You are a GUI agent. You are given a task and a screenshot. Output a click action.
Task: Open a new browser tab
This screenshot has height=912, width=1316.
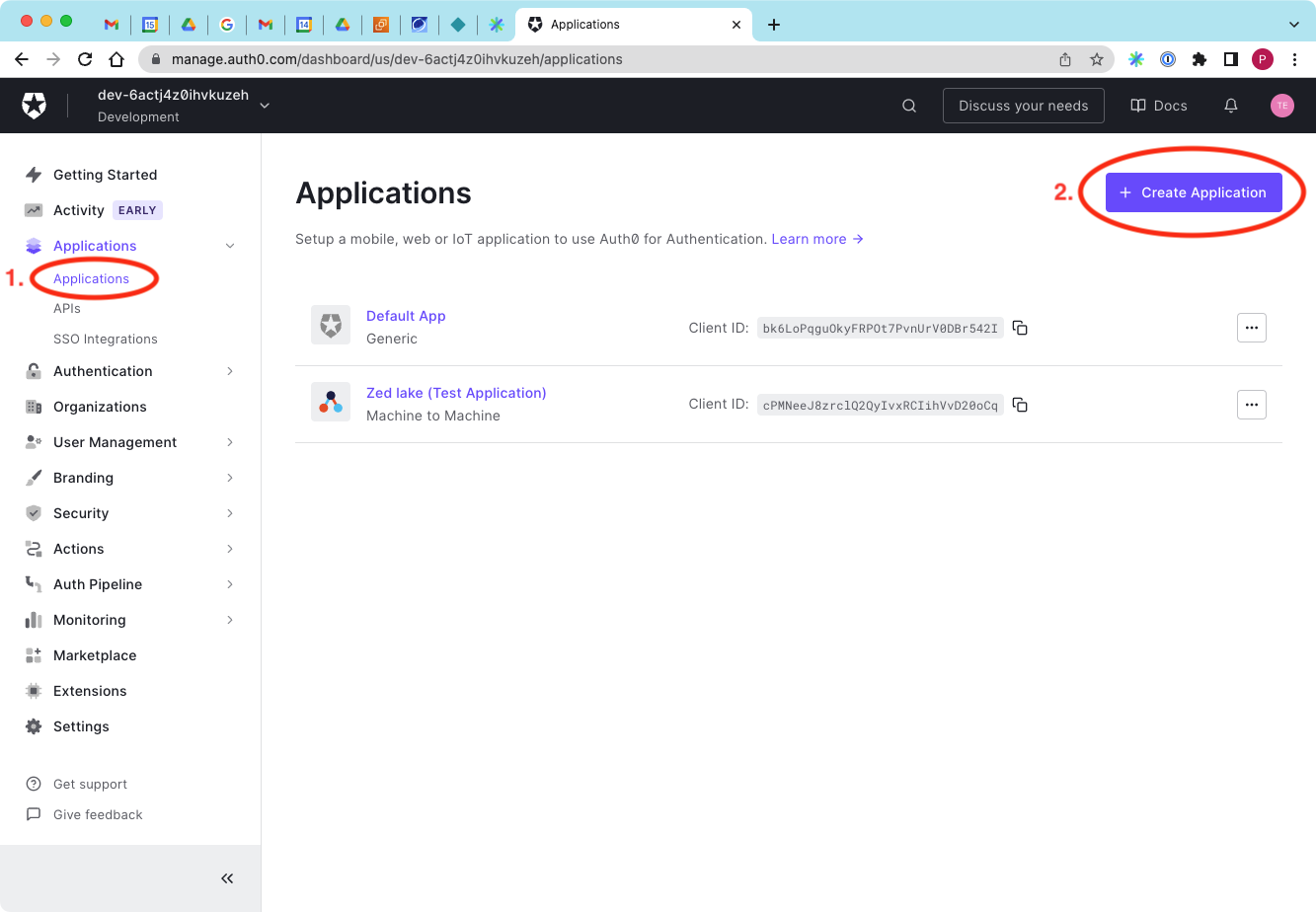(x=774, y=25)
